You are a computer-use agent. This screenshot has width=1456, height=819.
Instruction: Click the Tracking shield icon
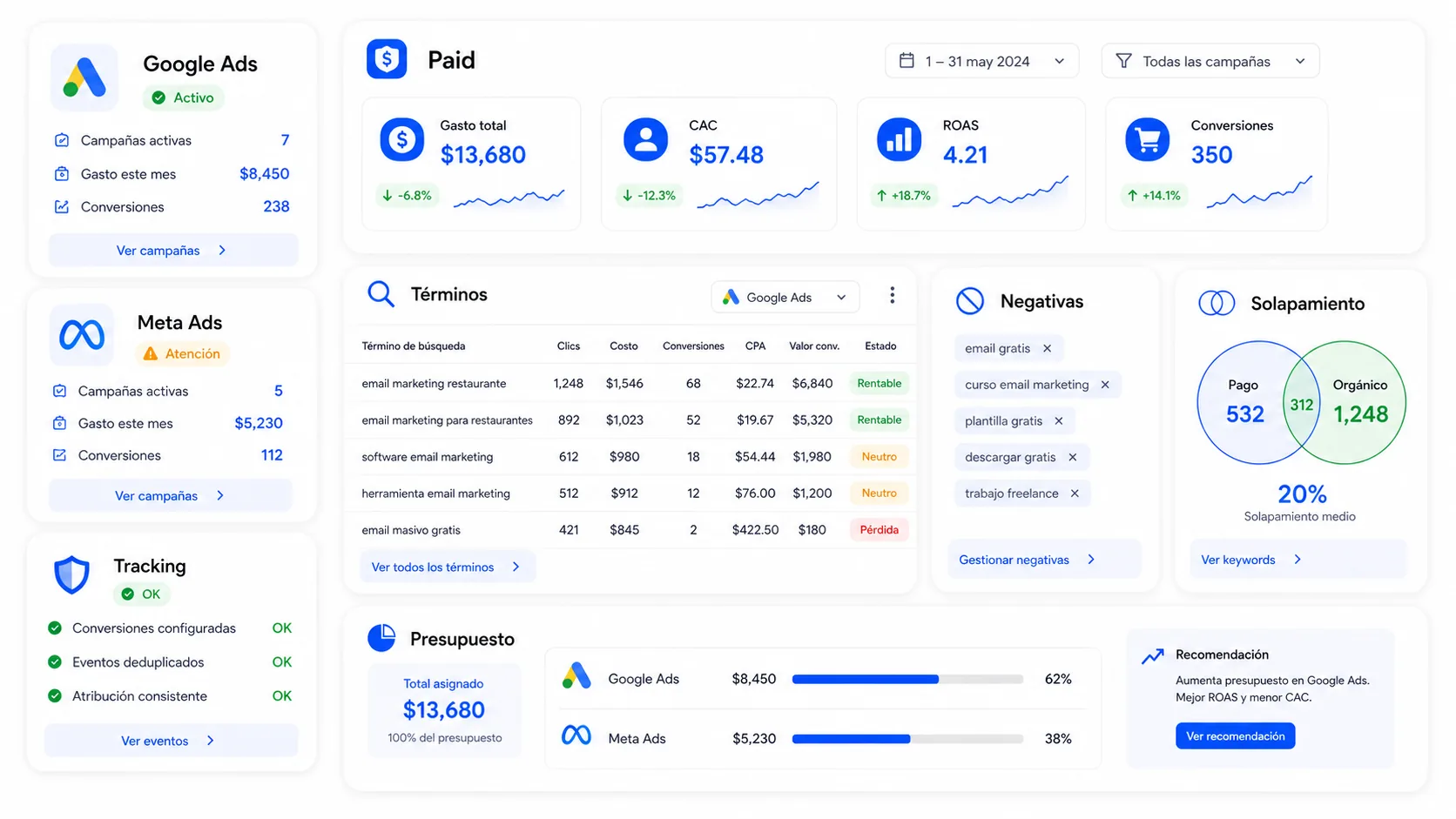71,574
